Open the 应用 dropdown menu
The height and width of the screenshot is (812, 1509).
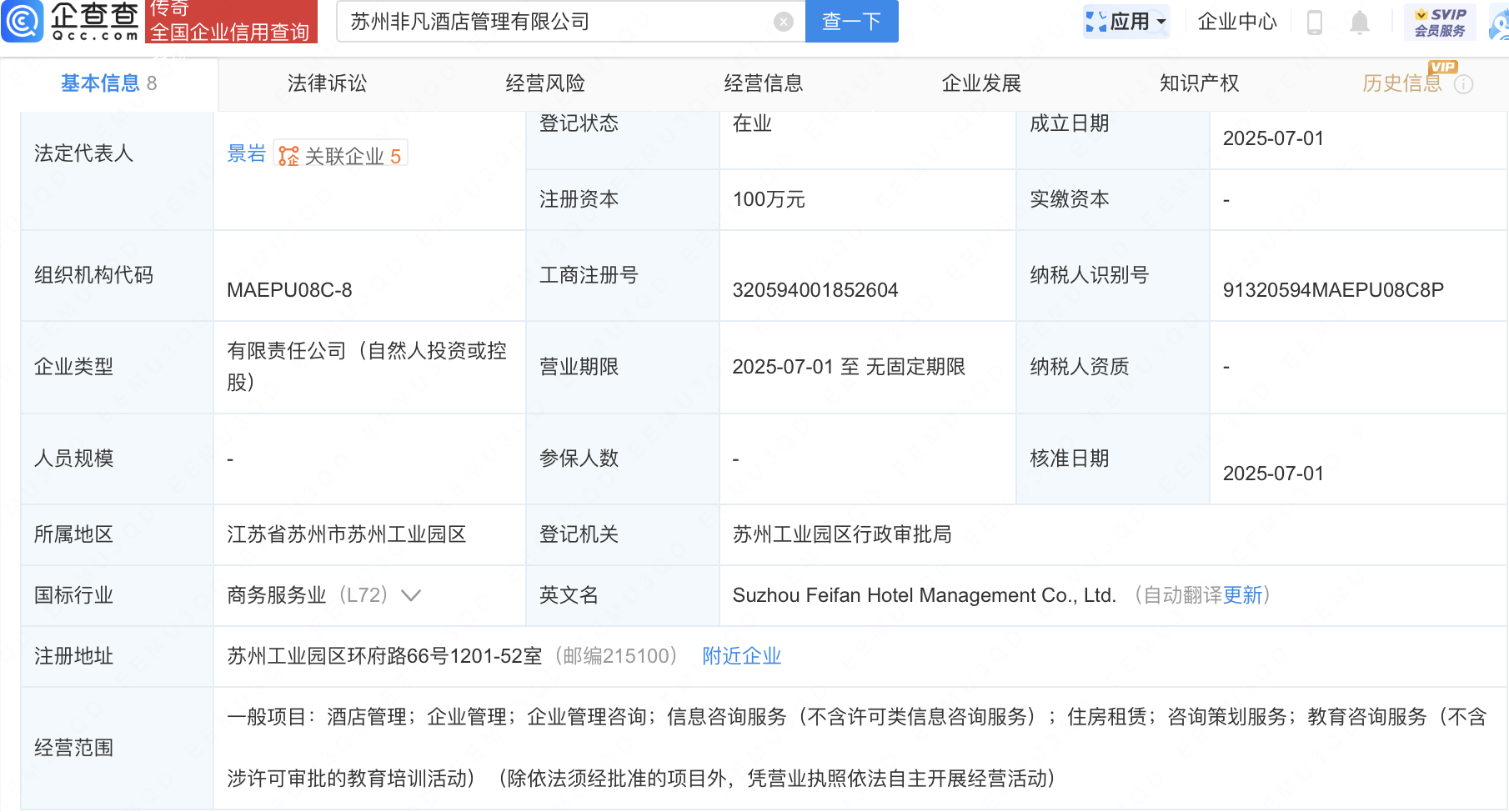[x=1126, y=22]
